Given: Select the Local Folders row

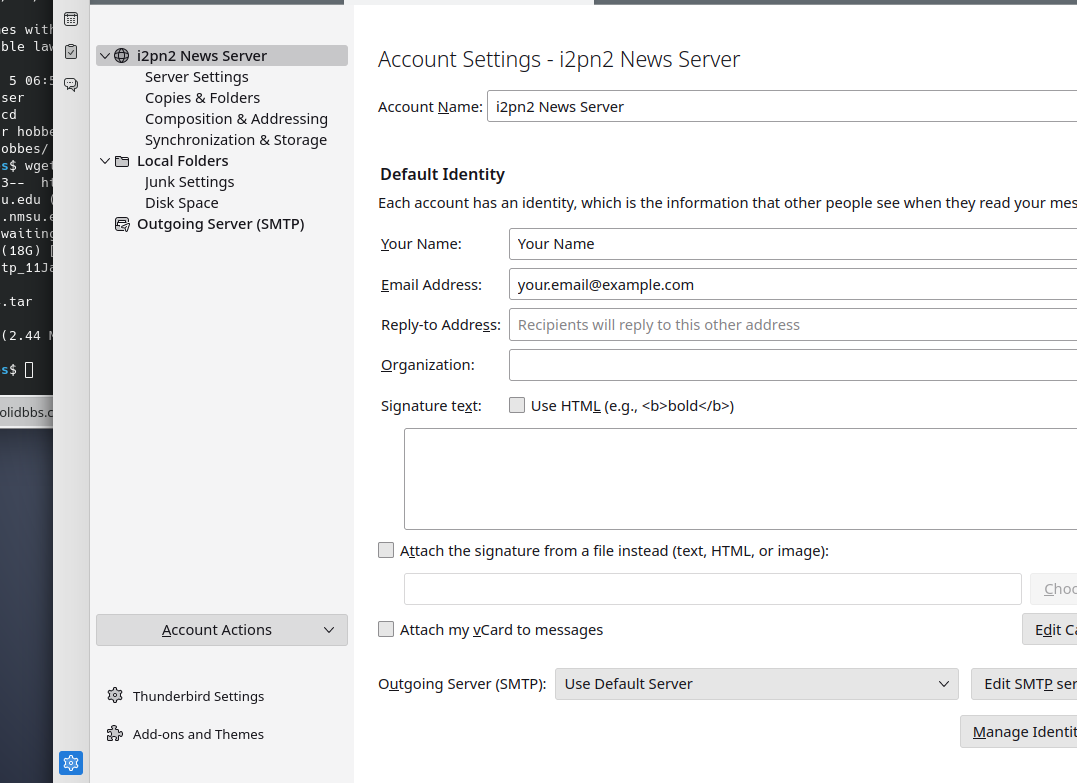Looking at the screenshot, I should click(x=222, y=161).
